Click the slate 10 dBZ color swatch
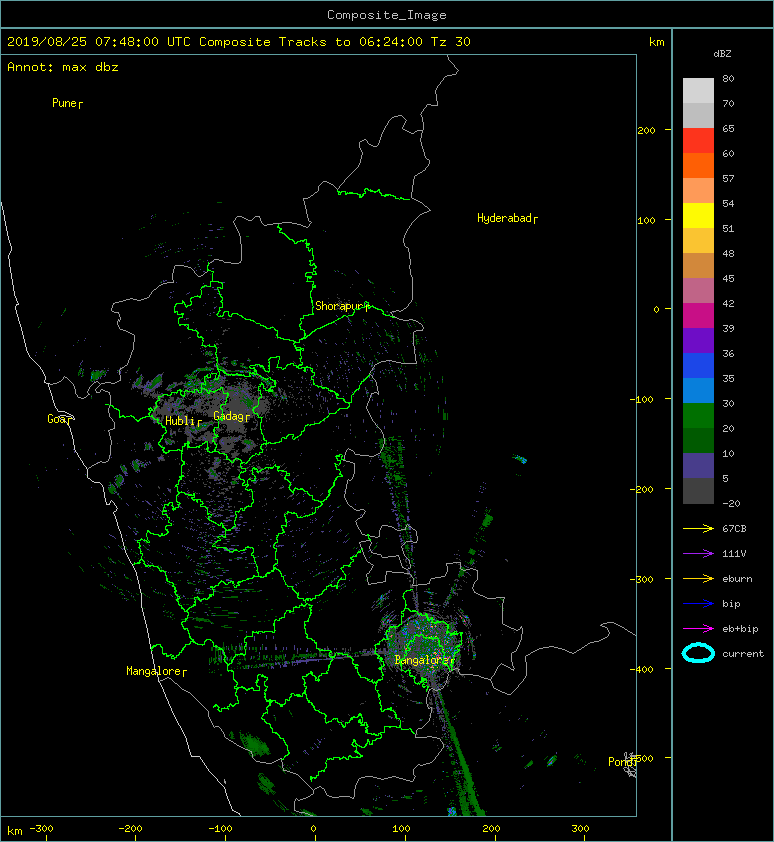 (698, 466)
